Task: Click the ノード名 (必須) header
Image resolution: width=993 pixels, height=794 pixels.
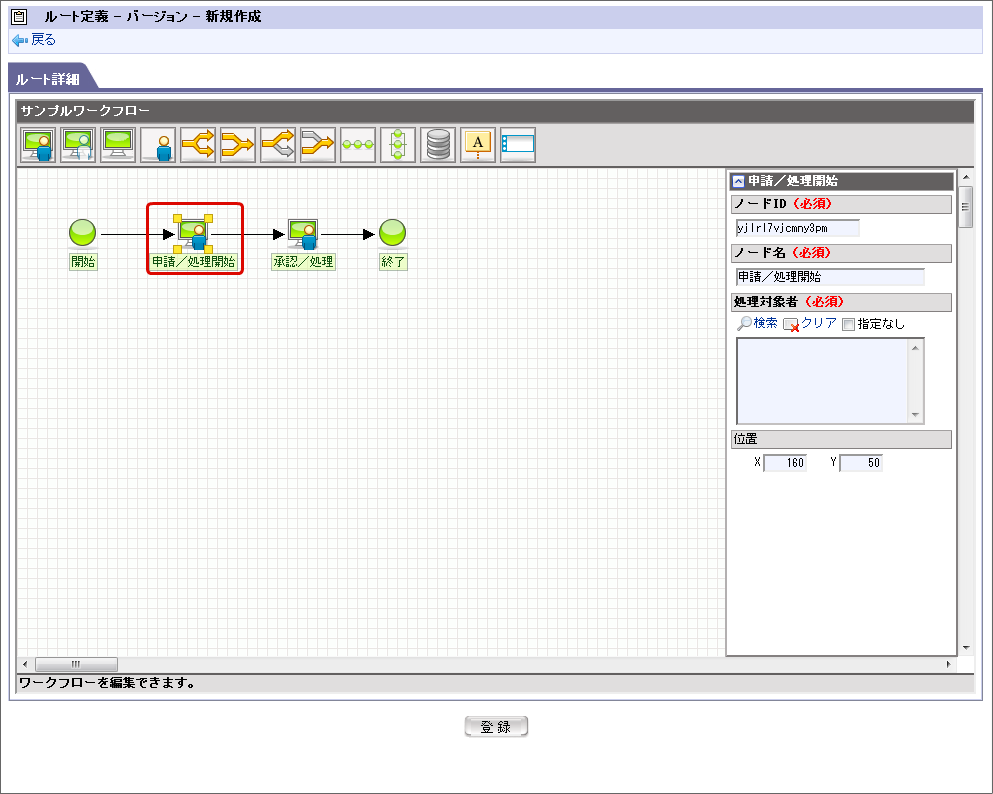Action: click(x=841, y=253)
